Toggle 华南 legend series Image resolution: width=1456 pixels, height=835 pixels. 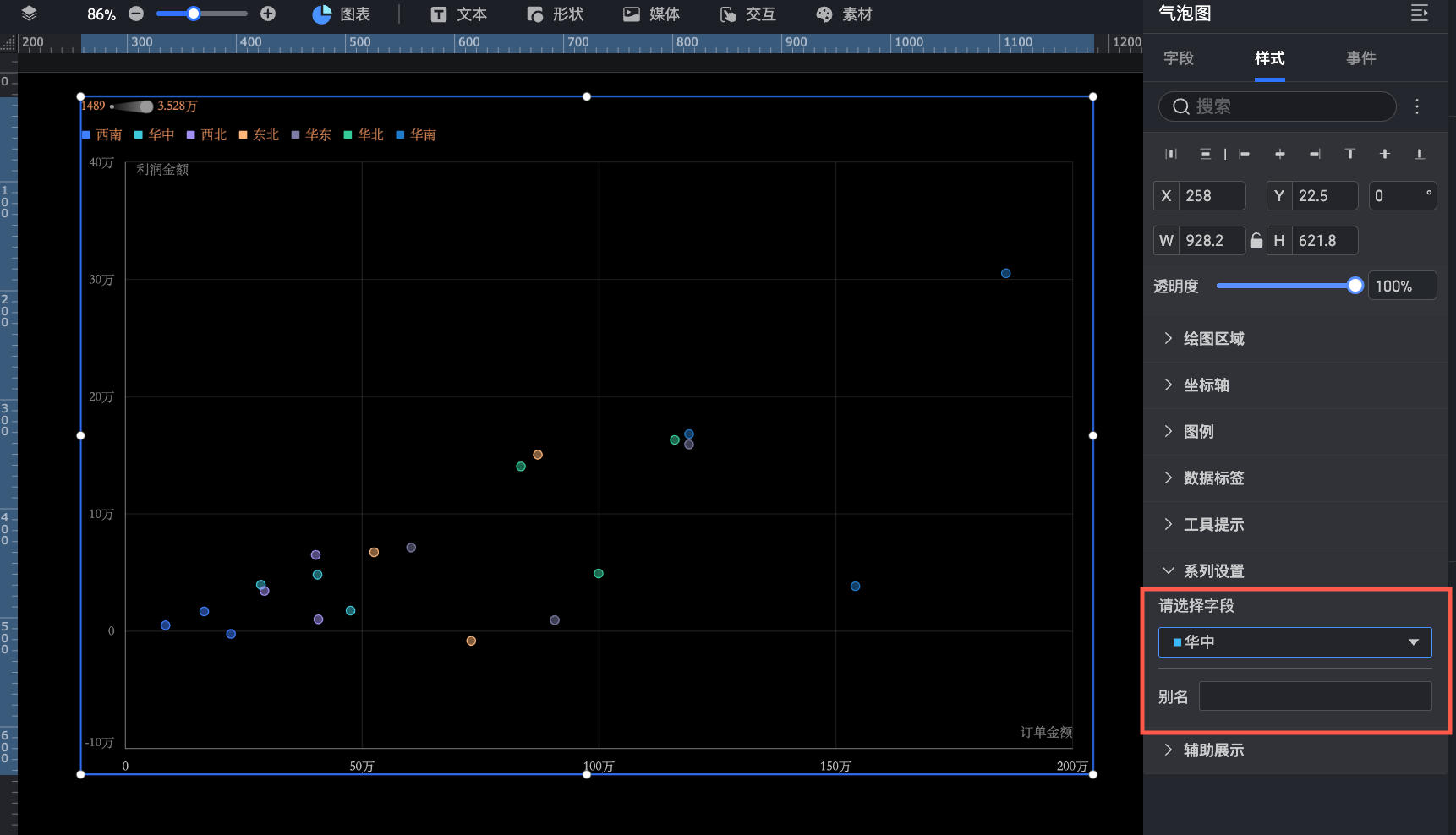click(x=416, y=135)
